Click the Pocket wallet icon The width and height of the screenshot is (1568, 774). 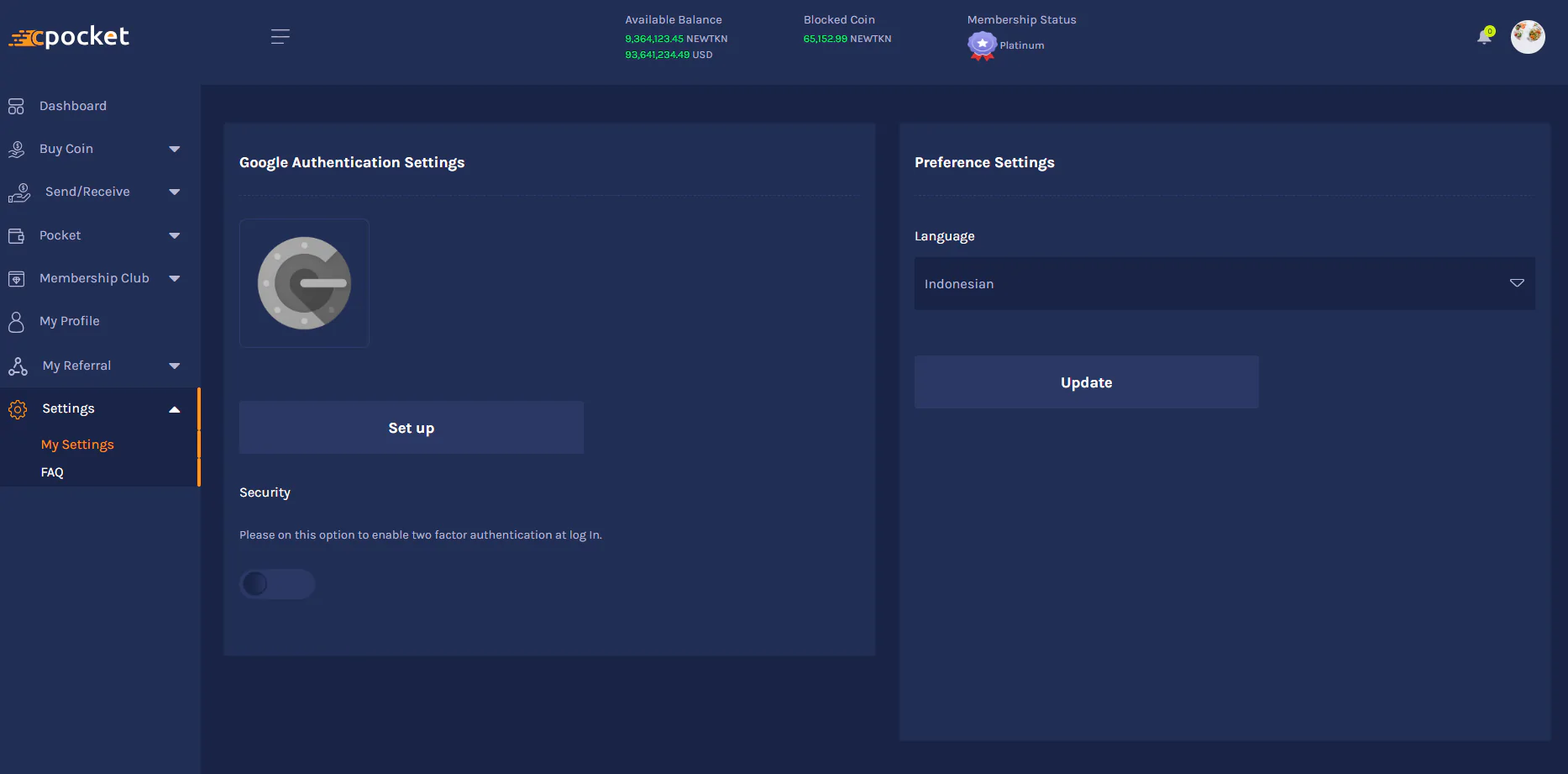pos(16,235)
